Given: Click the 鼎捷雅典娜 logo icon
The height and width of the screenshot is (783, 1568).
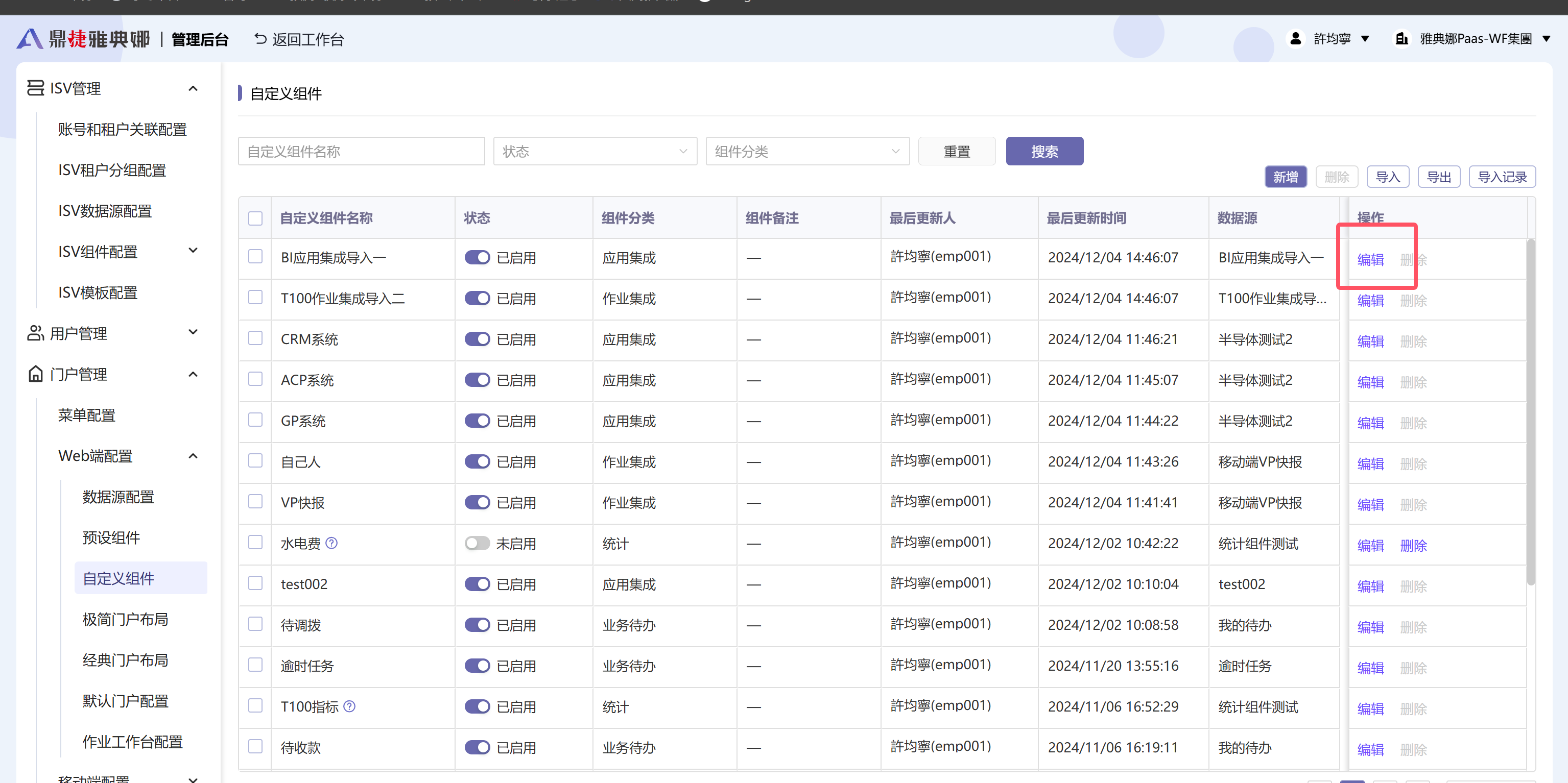Looking at the screenshot, I should (29, 39).
